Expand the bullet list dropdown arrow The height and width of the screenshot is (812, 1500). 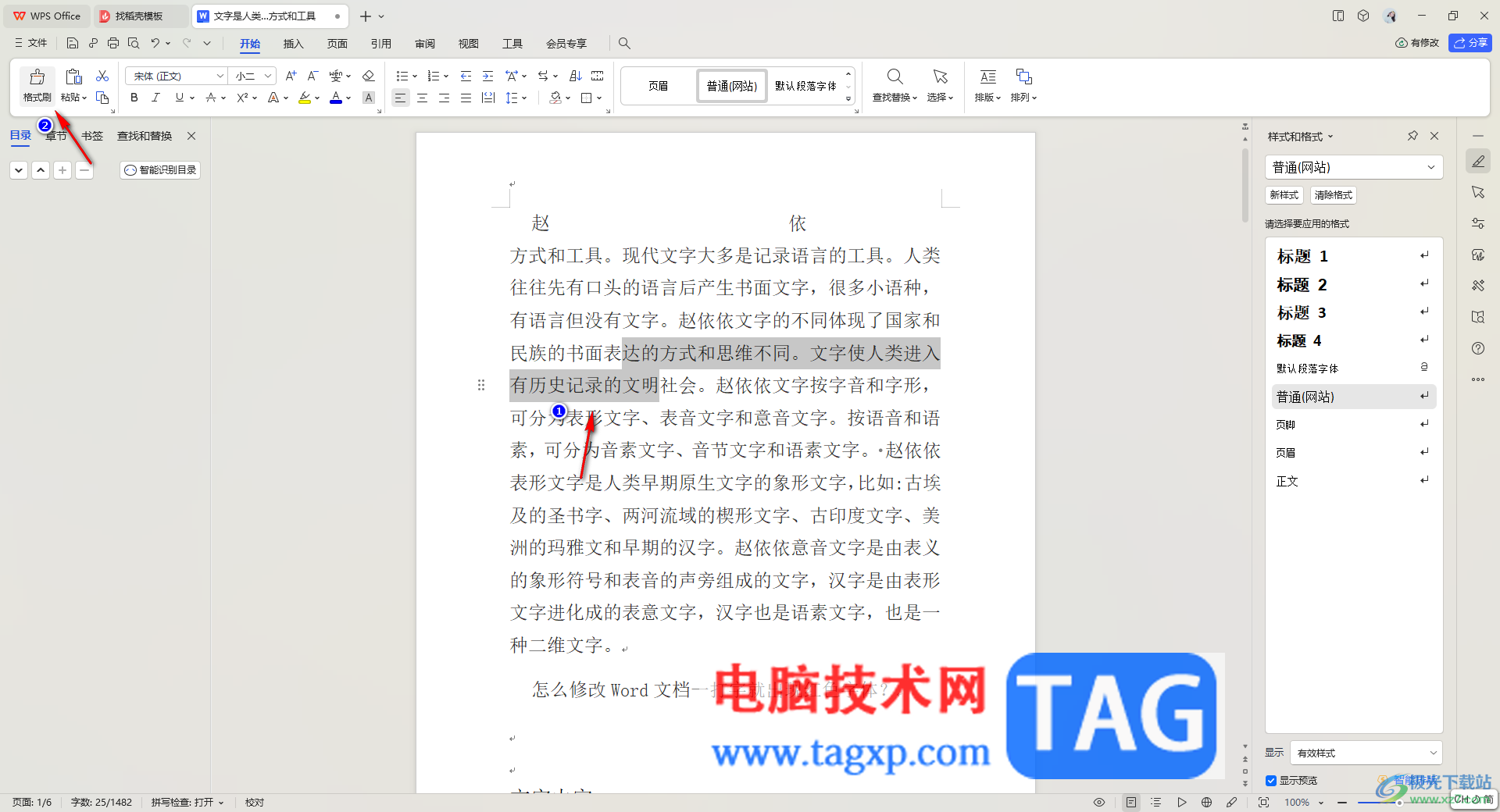(415, 77)
